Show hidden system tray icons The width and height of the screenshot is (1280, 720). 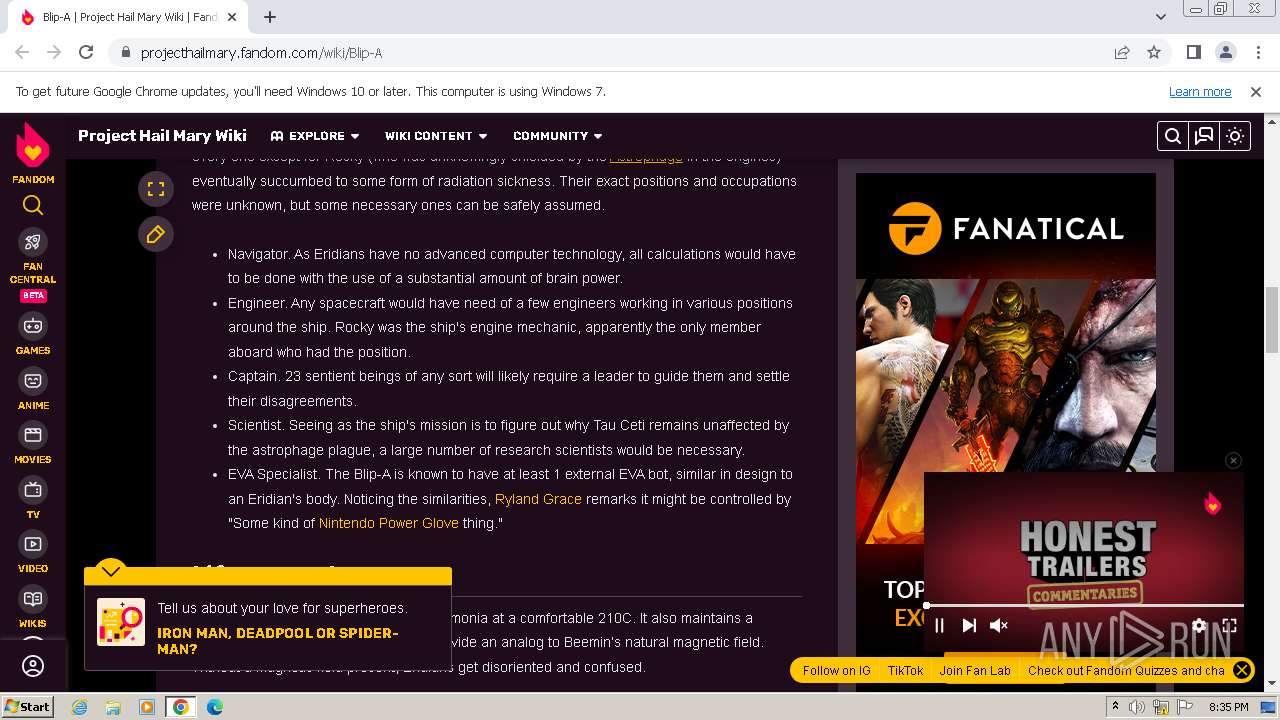[1116, 707]
